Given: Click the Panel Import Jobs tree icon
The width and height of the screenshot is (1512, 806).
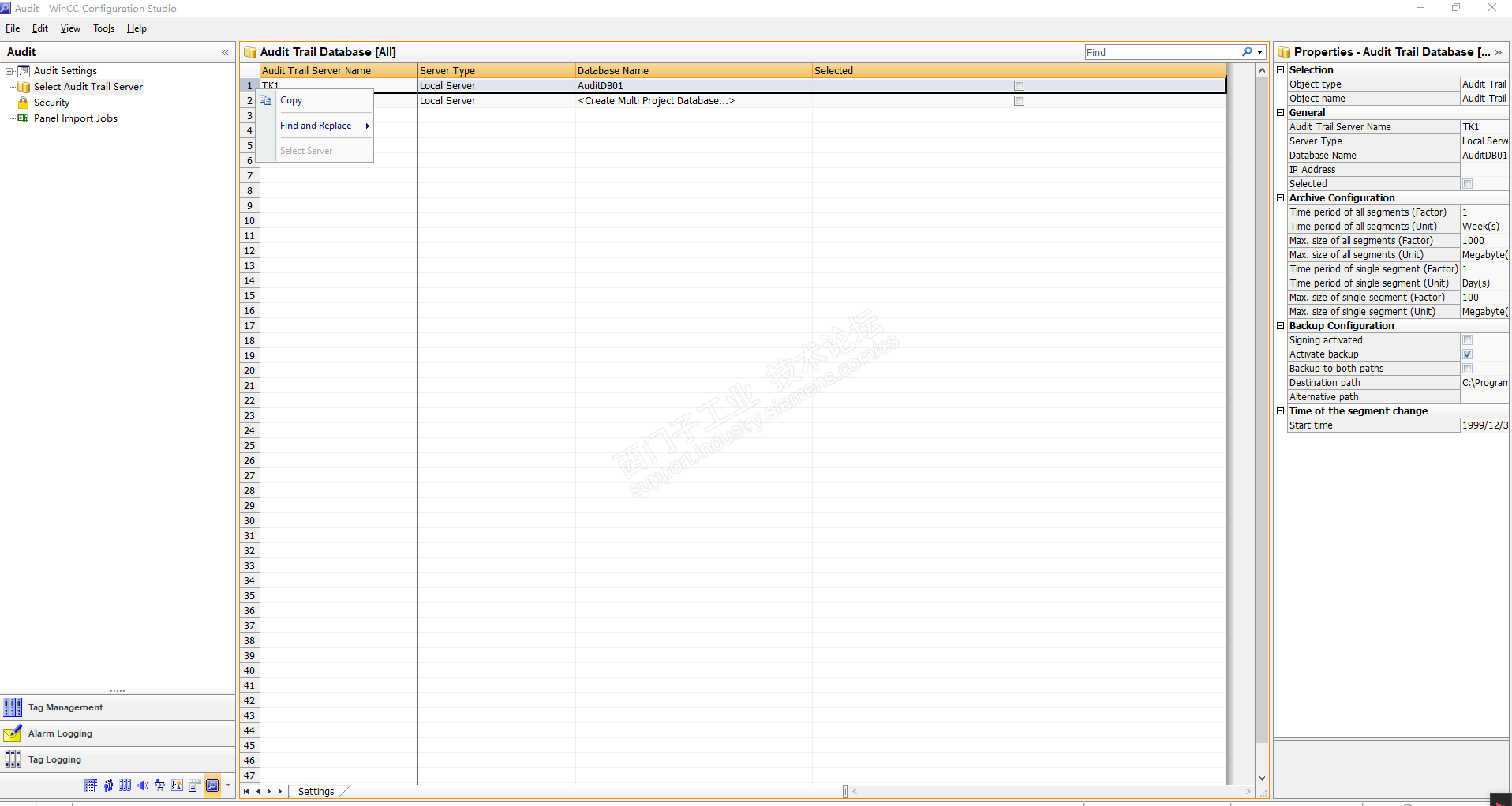Looking at the screenshot, I should [x=24, y=118].
